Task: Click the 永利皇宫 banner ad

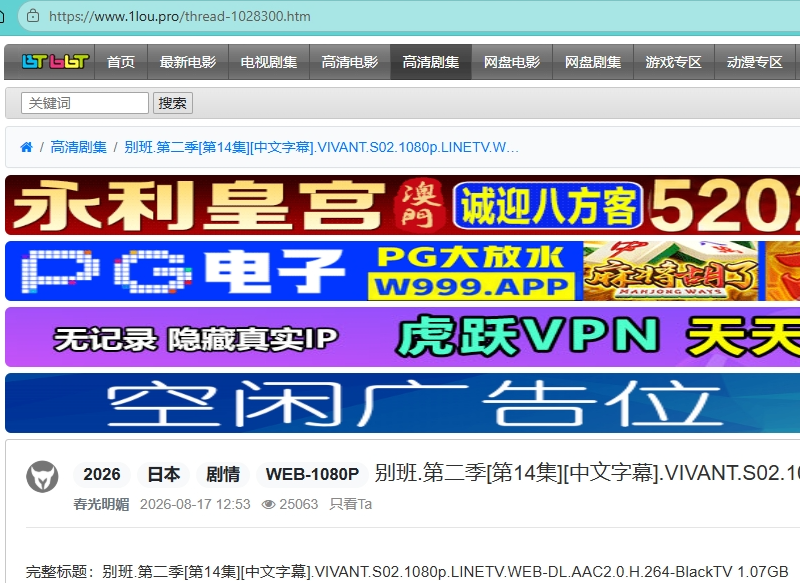Action: point(403,205)
